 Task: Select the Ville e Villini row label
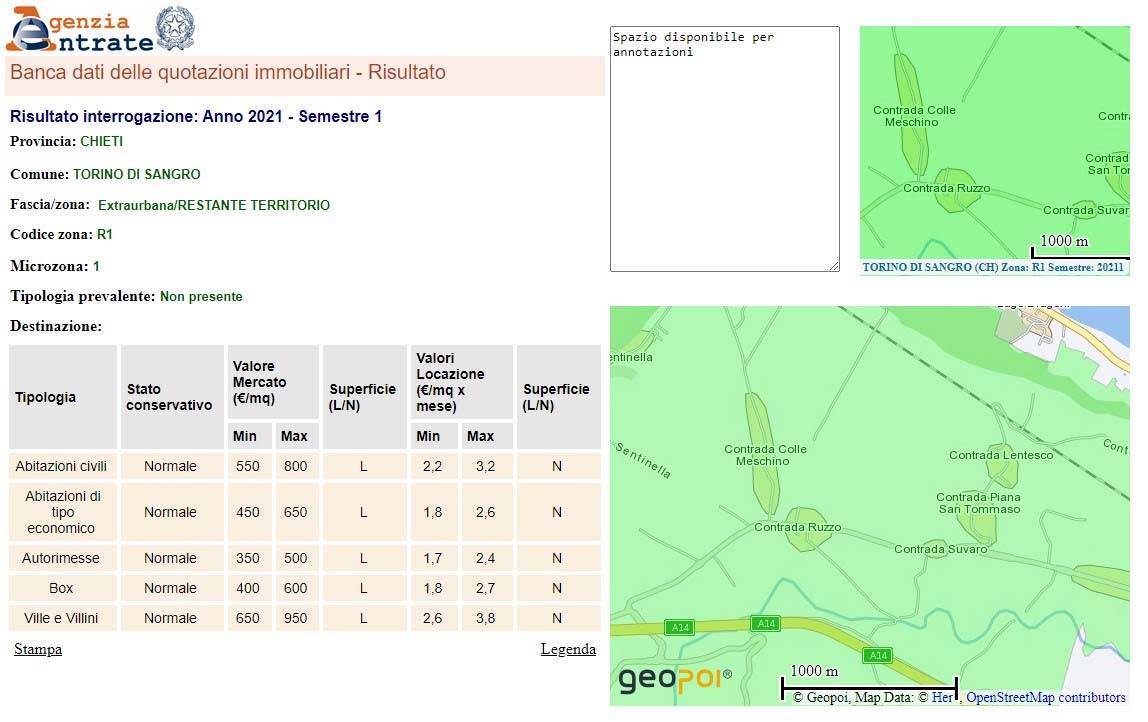tap(61, 619)
